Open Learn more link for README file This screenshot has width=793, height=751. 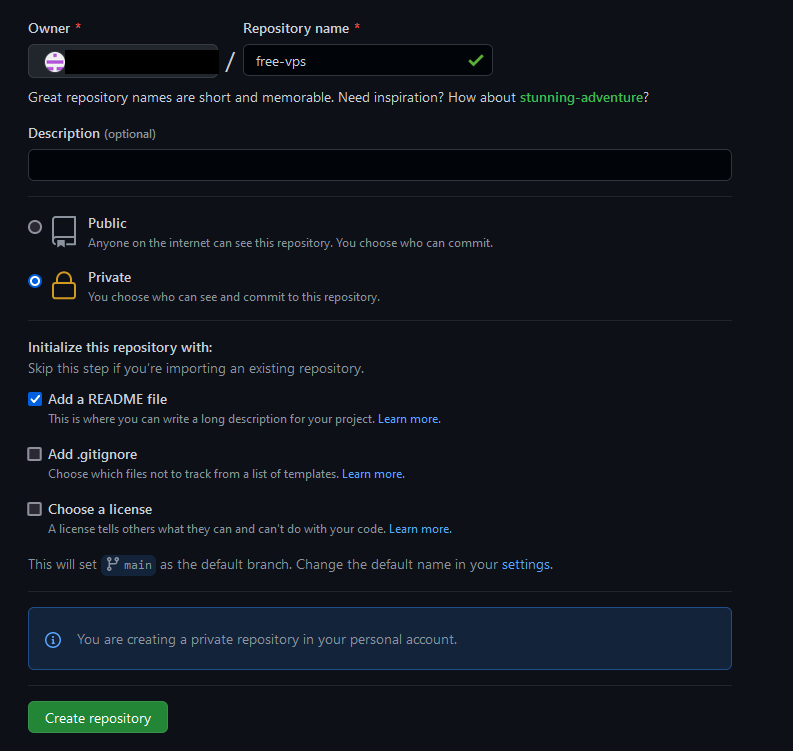point(408,419)
